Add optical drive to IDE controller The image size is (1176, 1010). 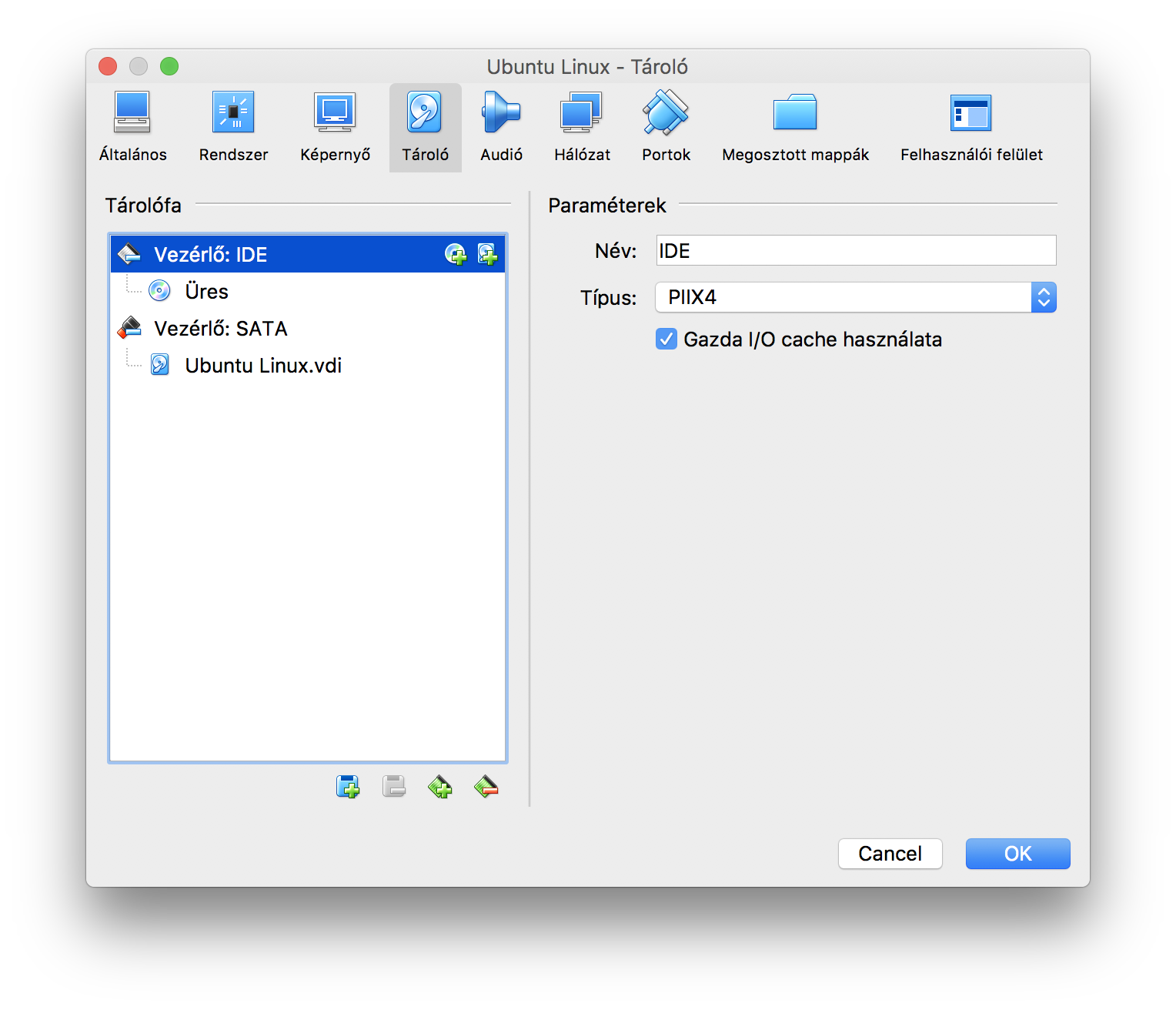point(456,254)
